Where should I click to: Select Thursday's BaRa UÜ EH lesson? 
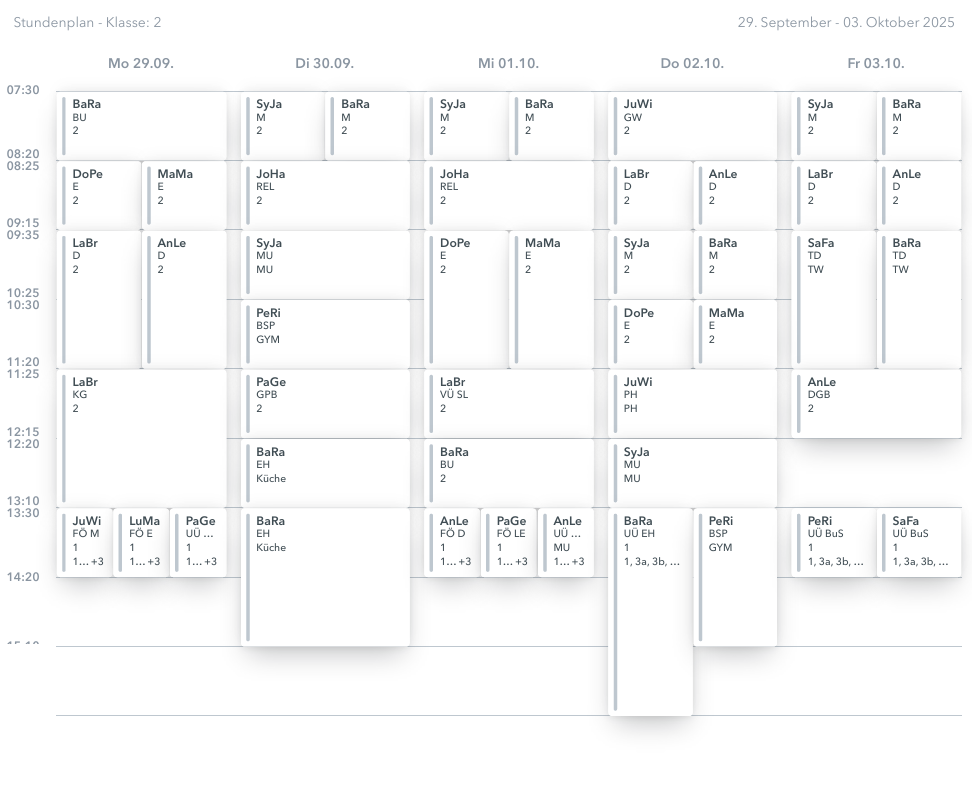click(x=651, y=610)
